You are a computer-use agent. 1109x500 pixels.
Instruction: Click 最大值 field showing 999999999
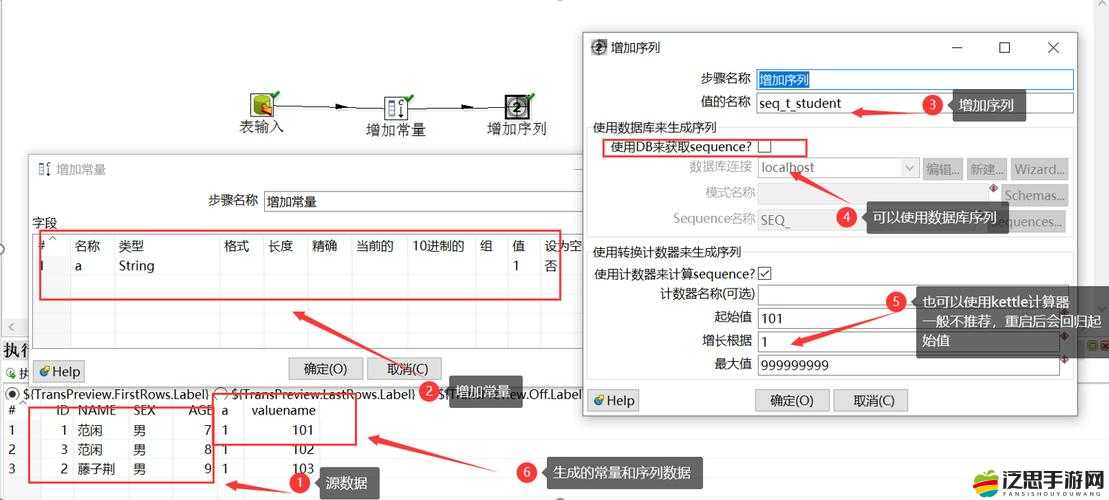(x=908, y=365)
